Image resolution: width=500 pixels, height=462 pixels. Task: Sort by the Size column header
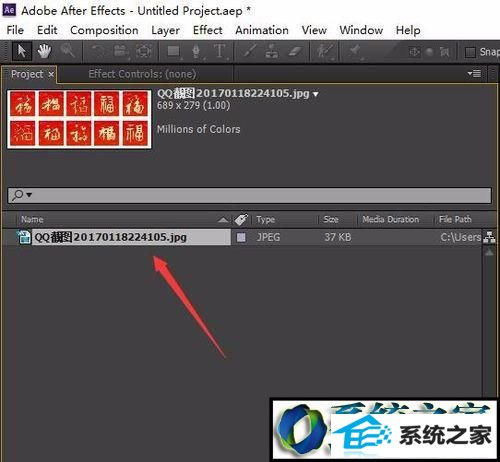coord(331,219)
